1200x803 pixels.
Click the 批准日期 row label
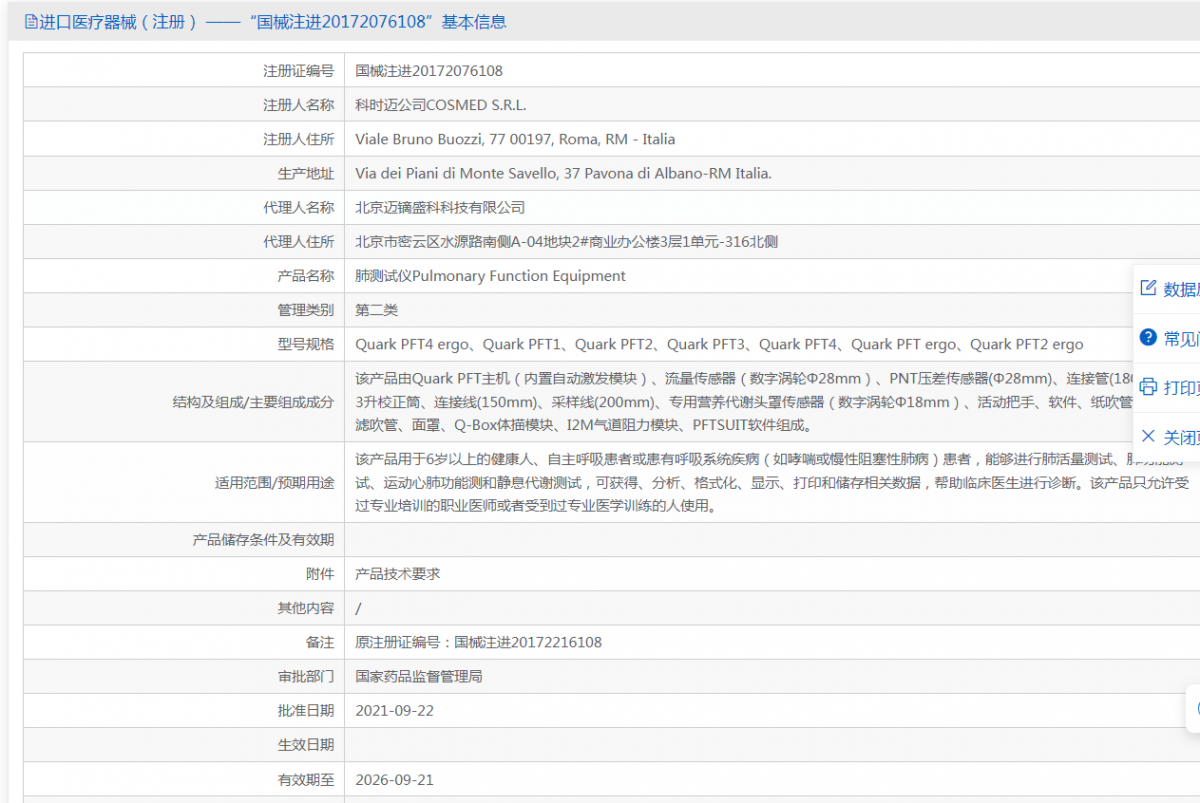tap(306, 711)
